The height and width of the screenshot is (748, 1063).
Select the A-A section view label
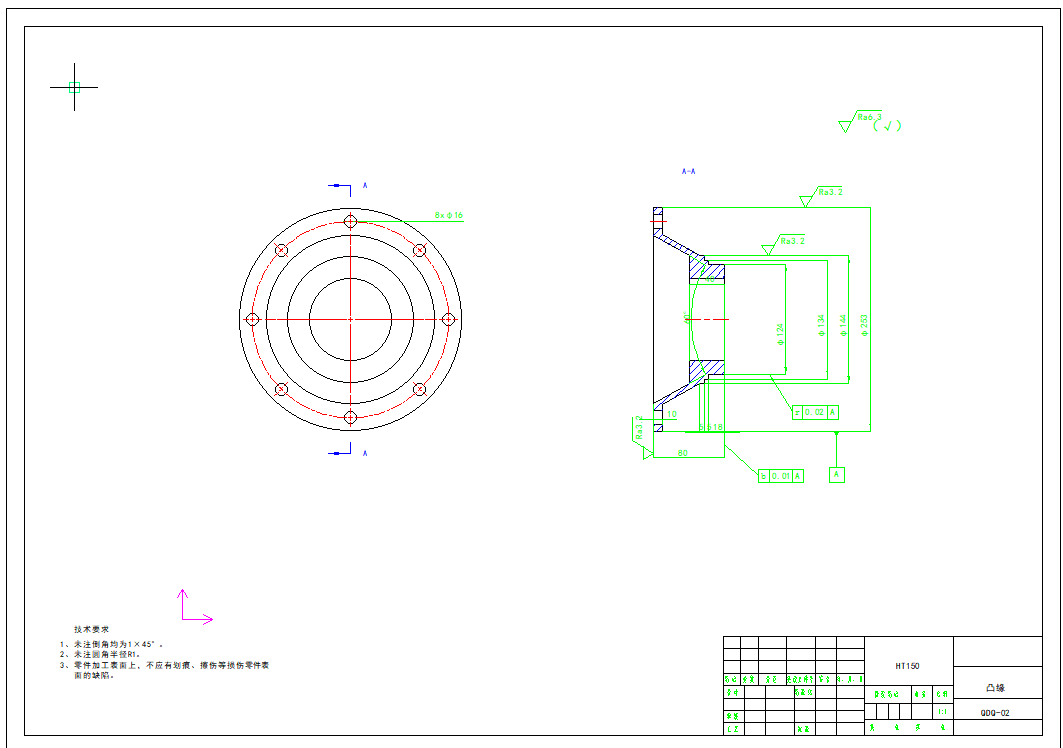tap(688, 172)
